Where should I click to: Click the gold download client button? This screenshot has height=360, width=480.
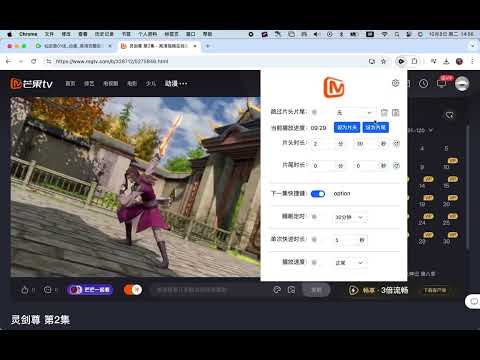[x=435, y=290]
